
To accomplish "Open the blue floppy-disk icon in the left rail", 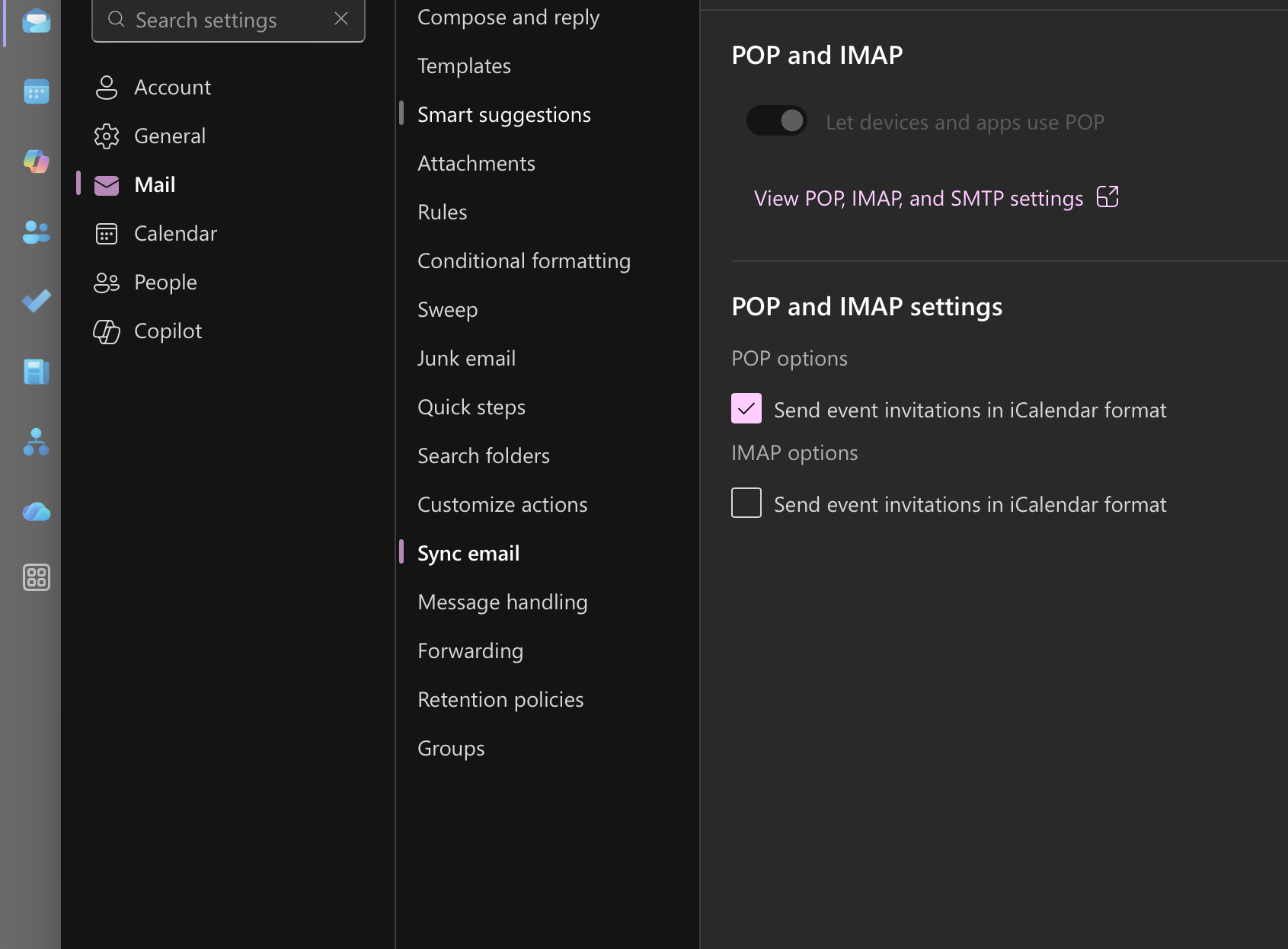I will [36, 372].
